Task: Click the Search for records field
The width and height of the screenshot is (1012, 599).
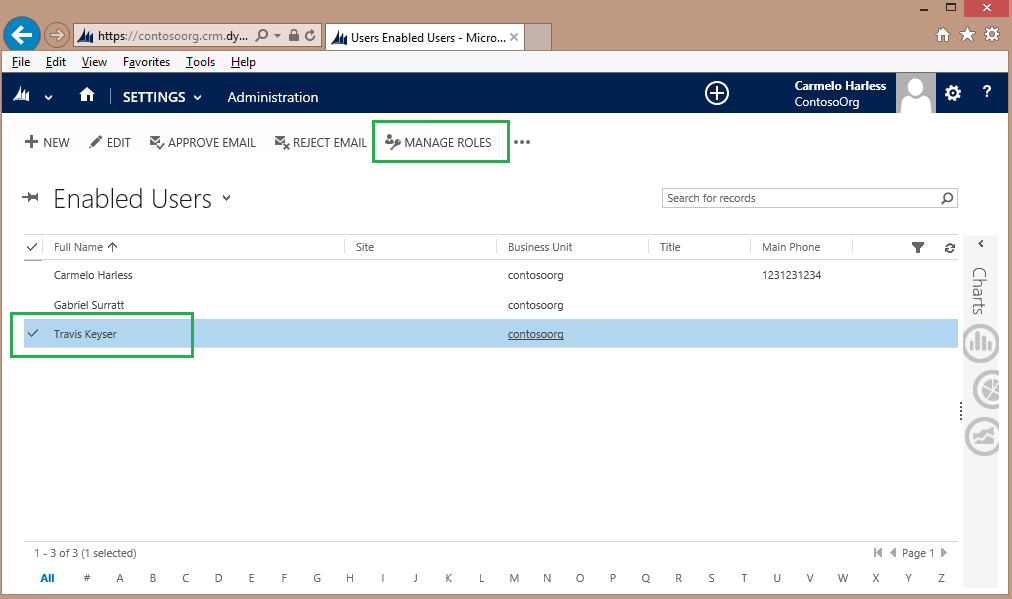Action: (800, 198)
